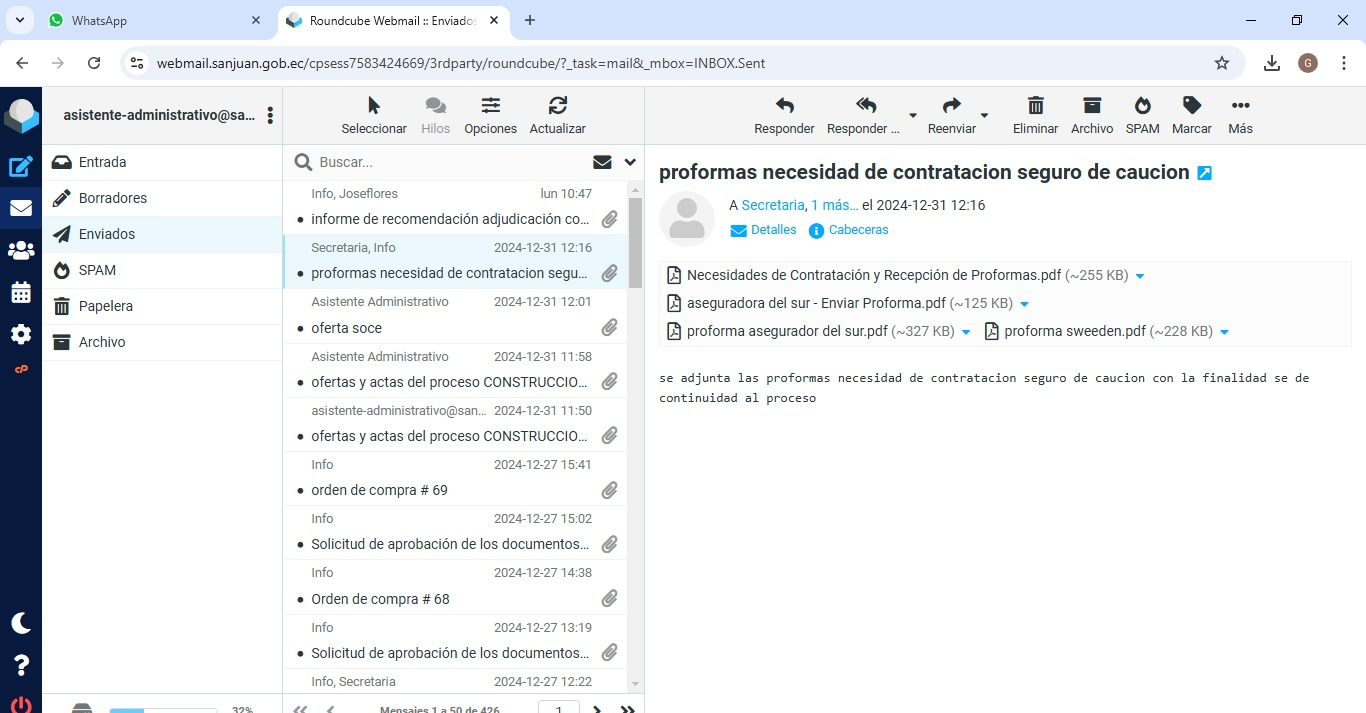Toggle Seleccionar selection mode
The image size is (1366, 713).
(x=374, y=106)
